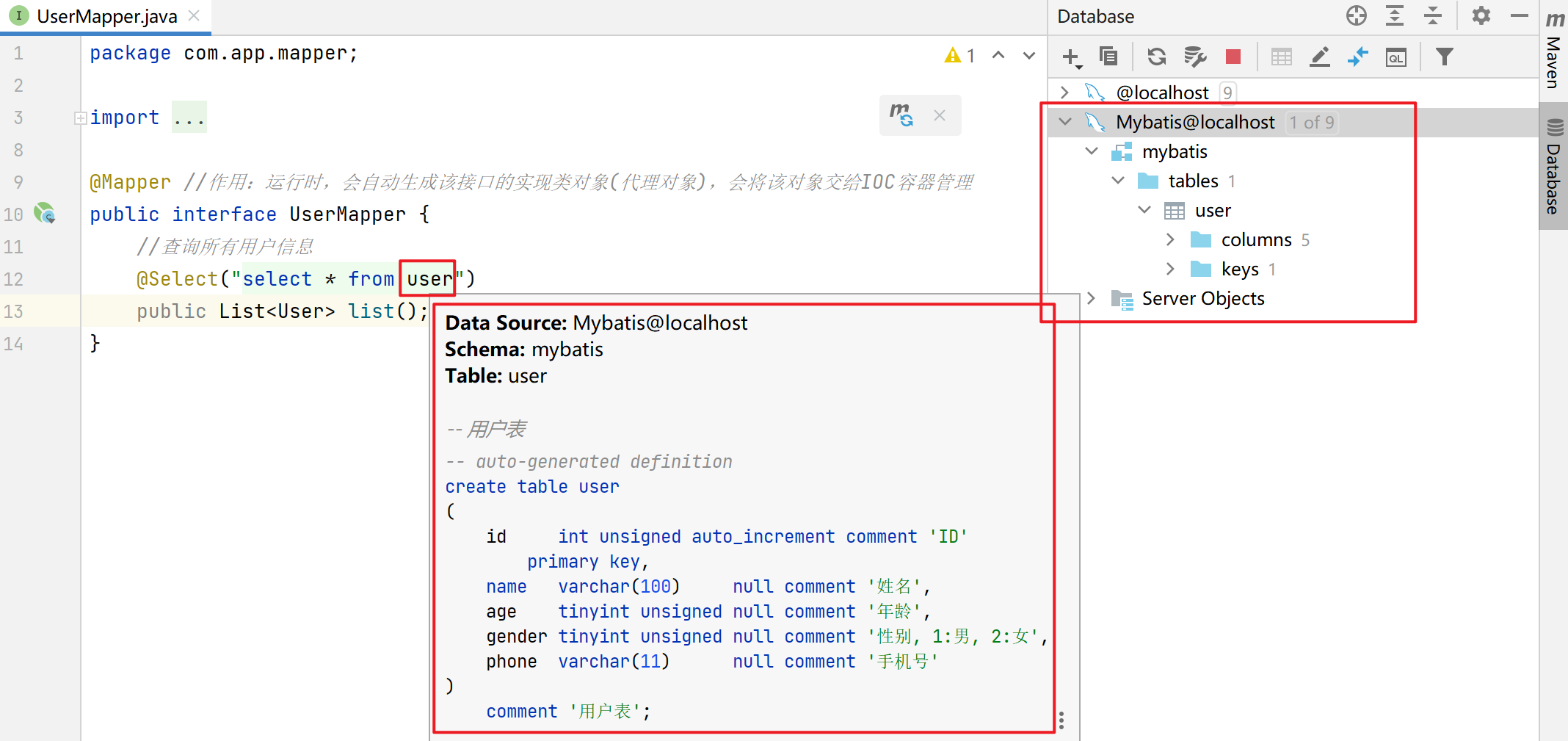Open the Maven side tool window
Screen dimensions: 1568x741
[1553, 50]
